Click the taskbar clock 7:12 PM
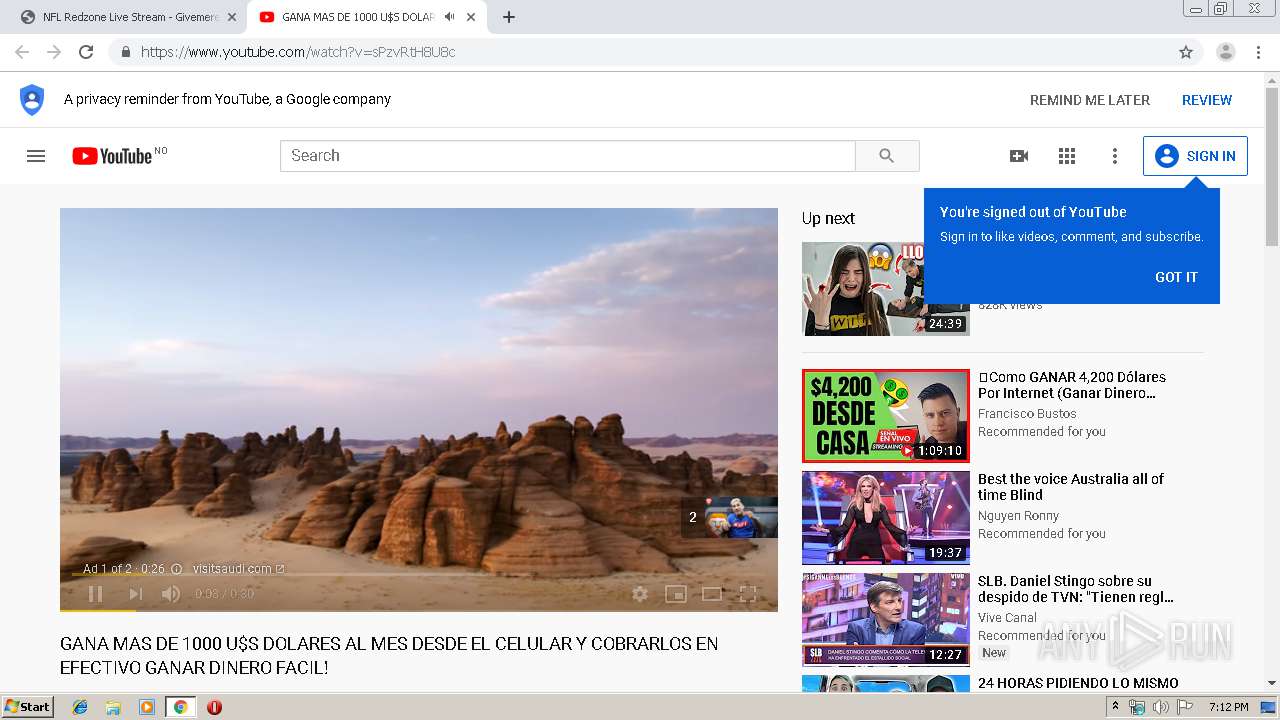The height and width of the screenshot is (720, 1280). (x=1228, y=707)
